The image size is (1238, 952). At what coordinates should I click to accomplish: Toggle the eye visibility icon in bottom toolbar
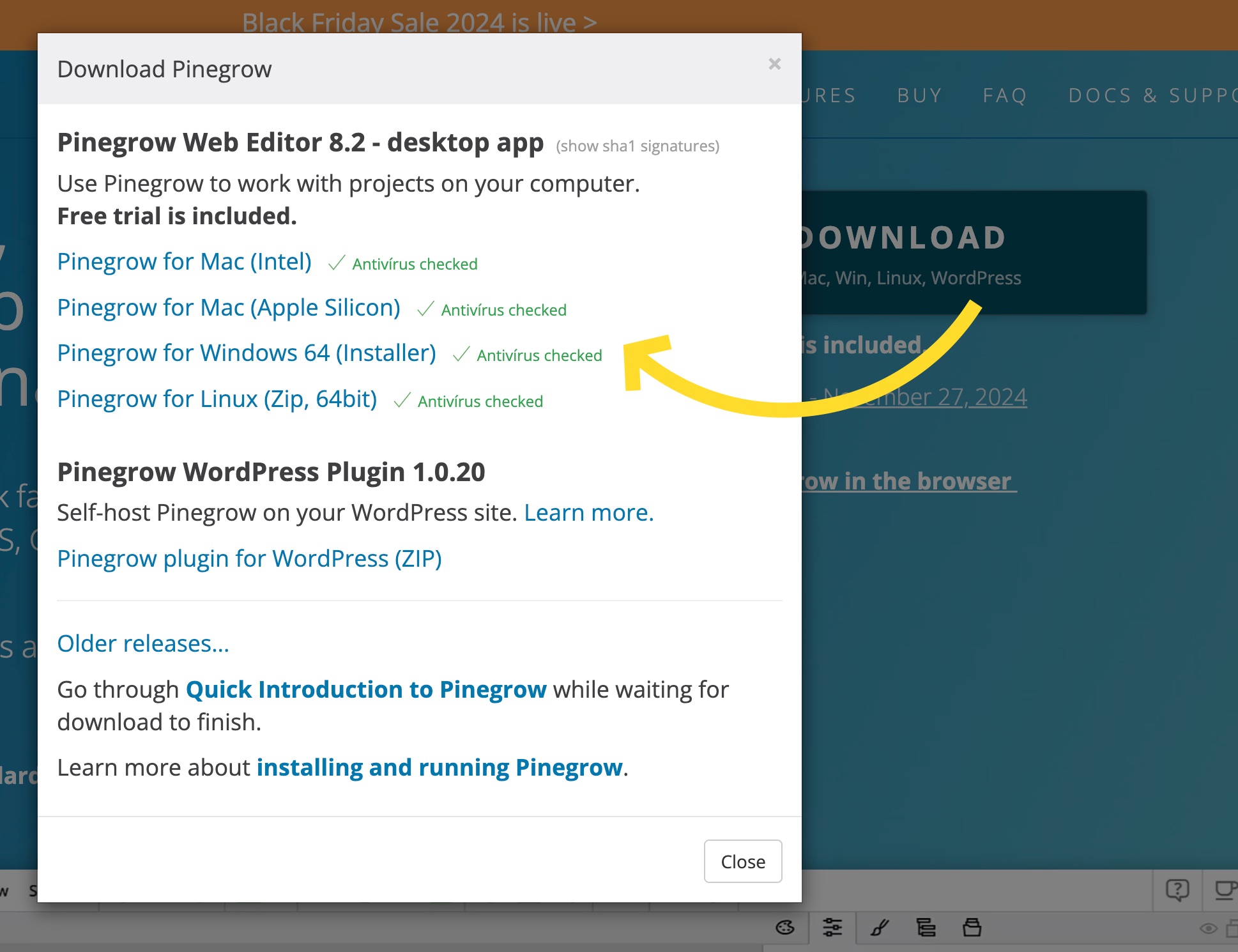click(x=1208, y=928)
